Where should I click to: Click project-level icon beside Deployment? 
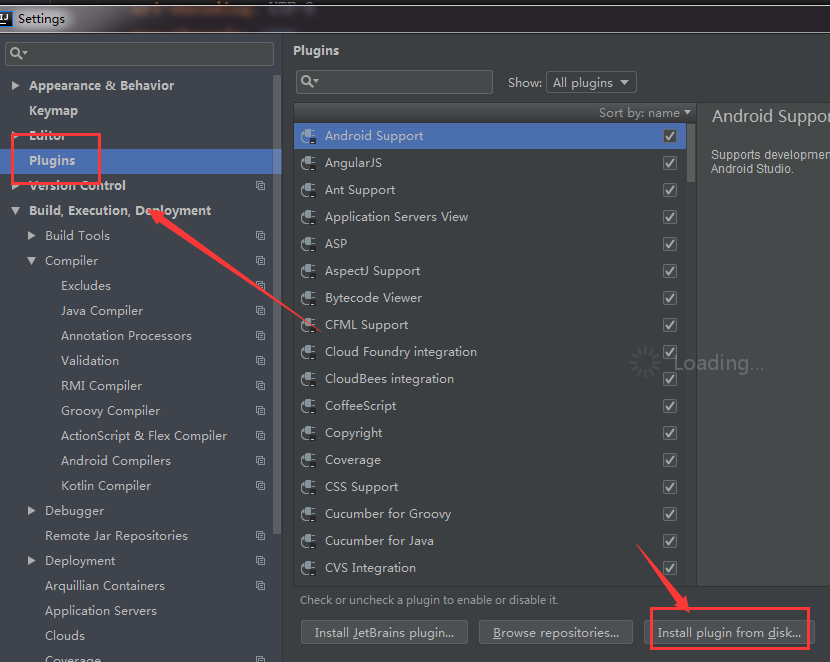pyautogui.click(x=260, y=560)
